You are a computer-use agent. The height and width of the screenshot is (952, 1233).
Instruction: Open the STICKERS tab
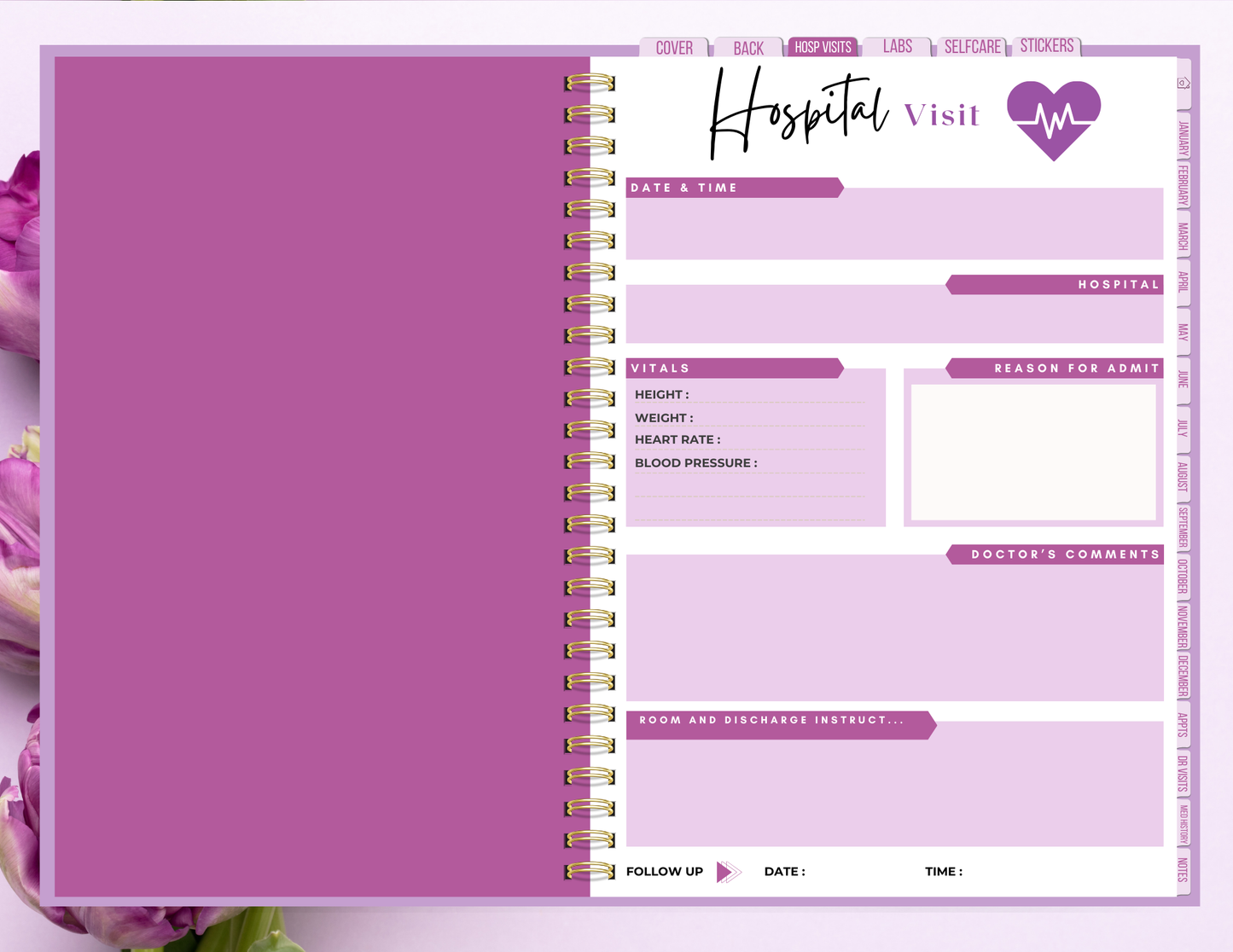(1046, 46)
